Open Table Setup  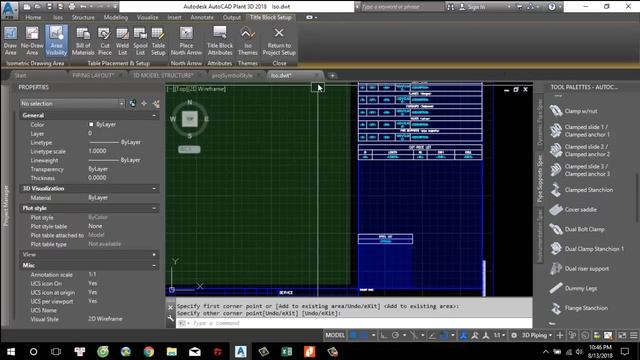coord(158,41)
